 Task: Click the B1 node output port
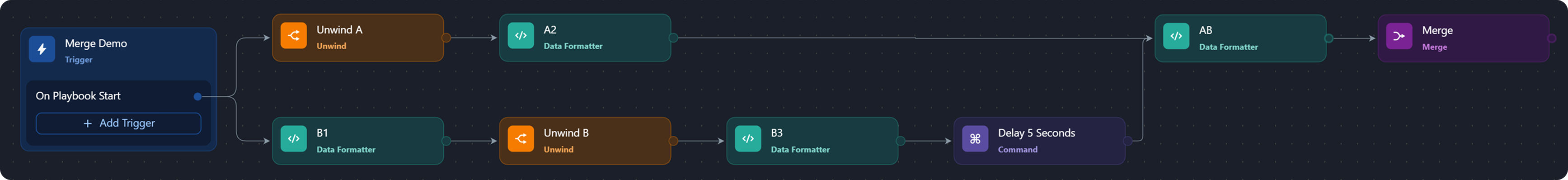click(x=446, y=141)
